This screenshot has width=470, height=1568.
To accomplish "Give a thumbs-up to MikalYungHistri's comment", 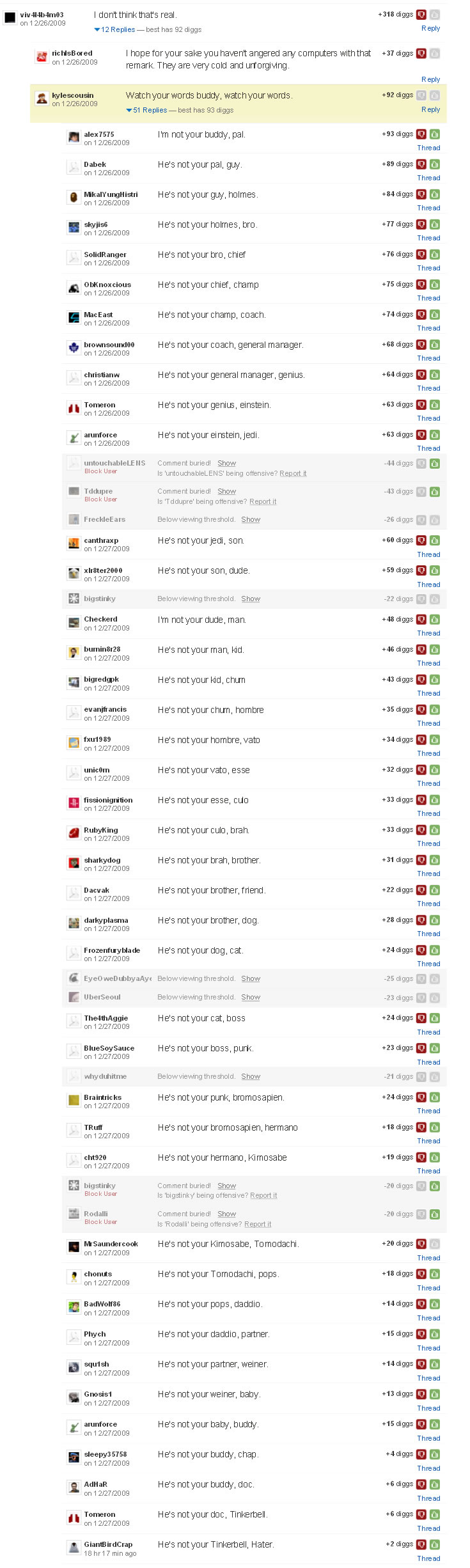I will (435, 194).
